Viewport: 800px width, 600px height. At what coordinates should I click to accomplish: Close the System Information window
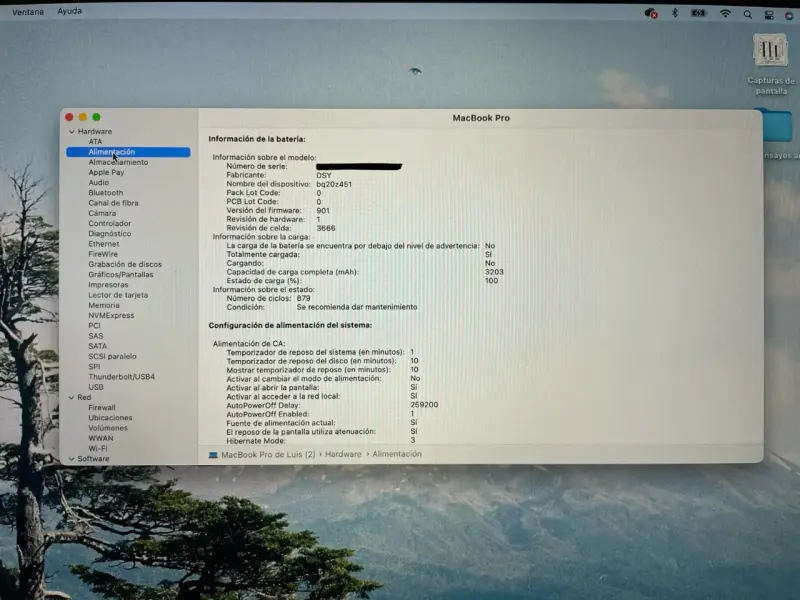click(69, 117)
